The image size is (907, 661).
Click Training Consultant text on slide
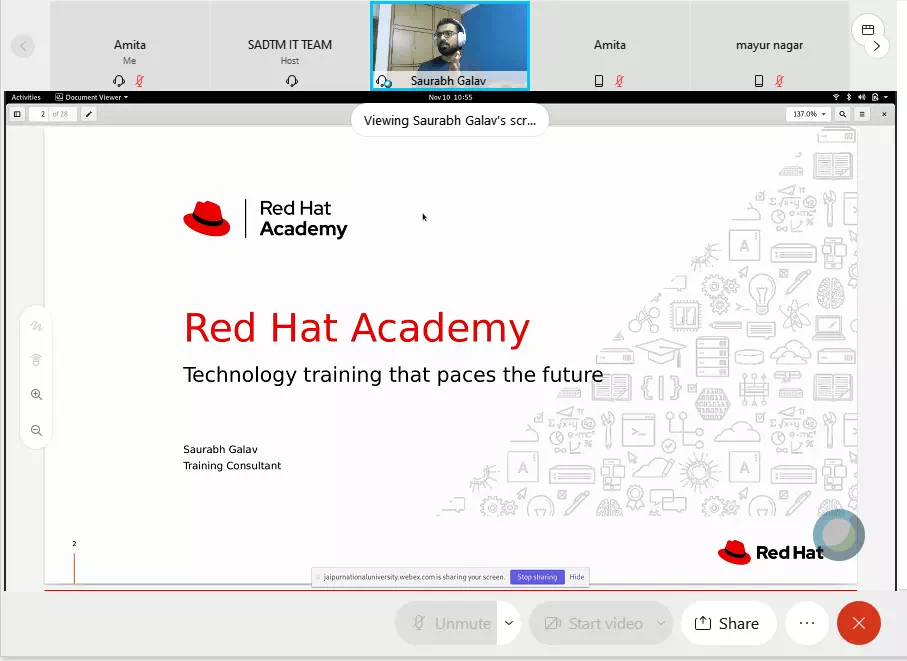232,466
